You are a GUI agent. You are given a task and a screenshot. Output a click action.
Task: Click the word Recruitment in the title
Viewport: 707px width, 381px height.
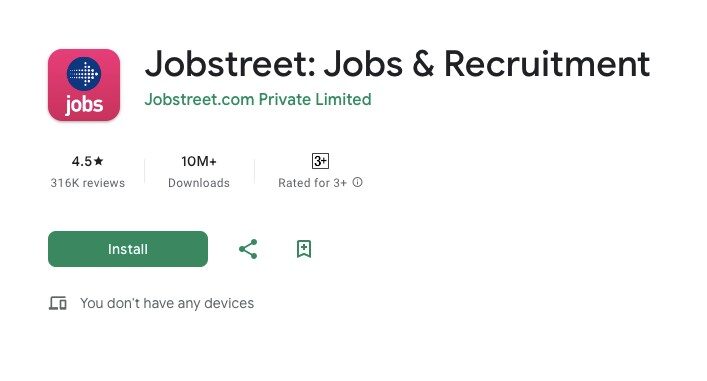[x=547, y=64]
